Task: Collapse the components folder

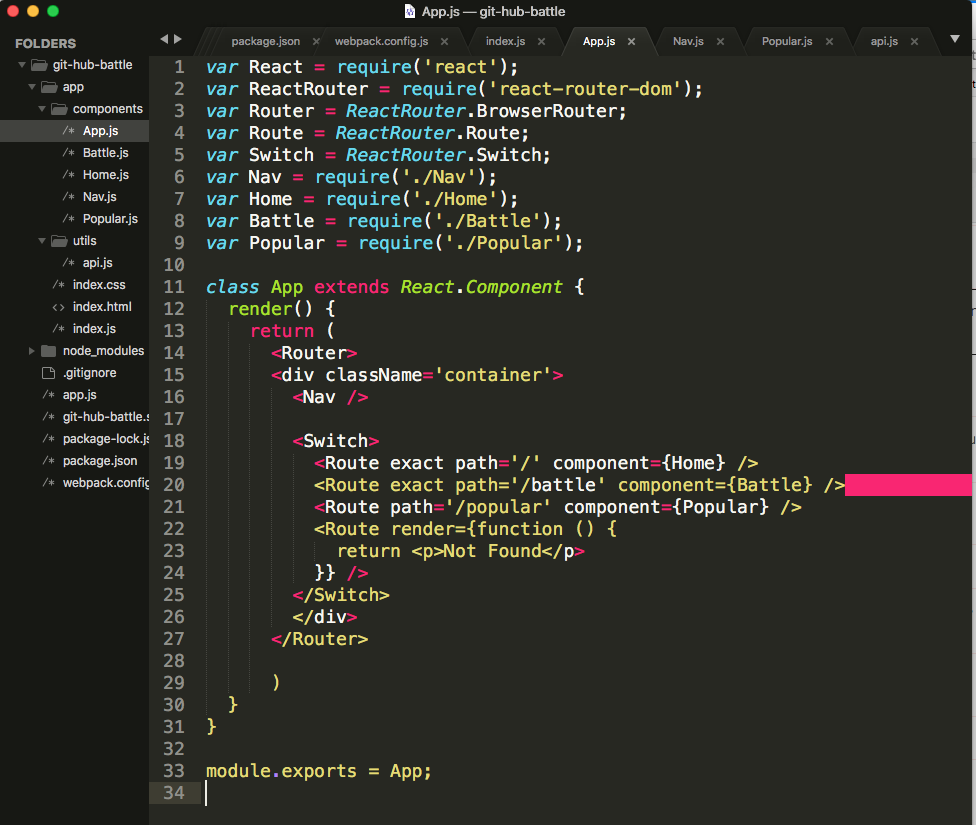Action: 43,109
